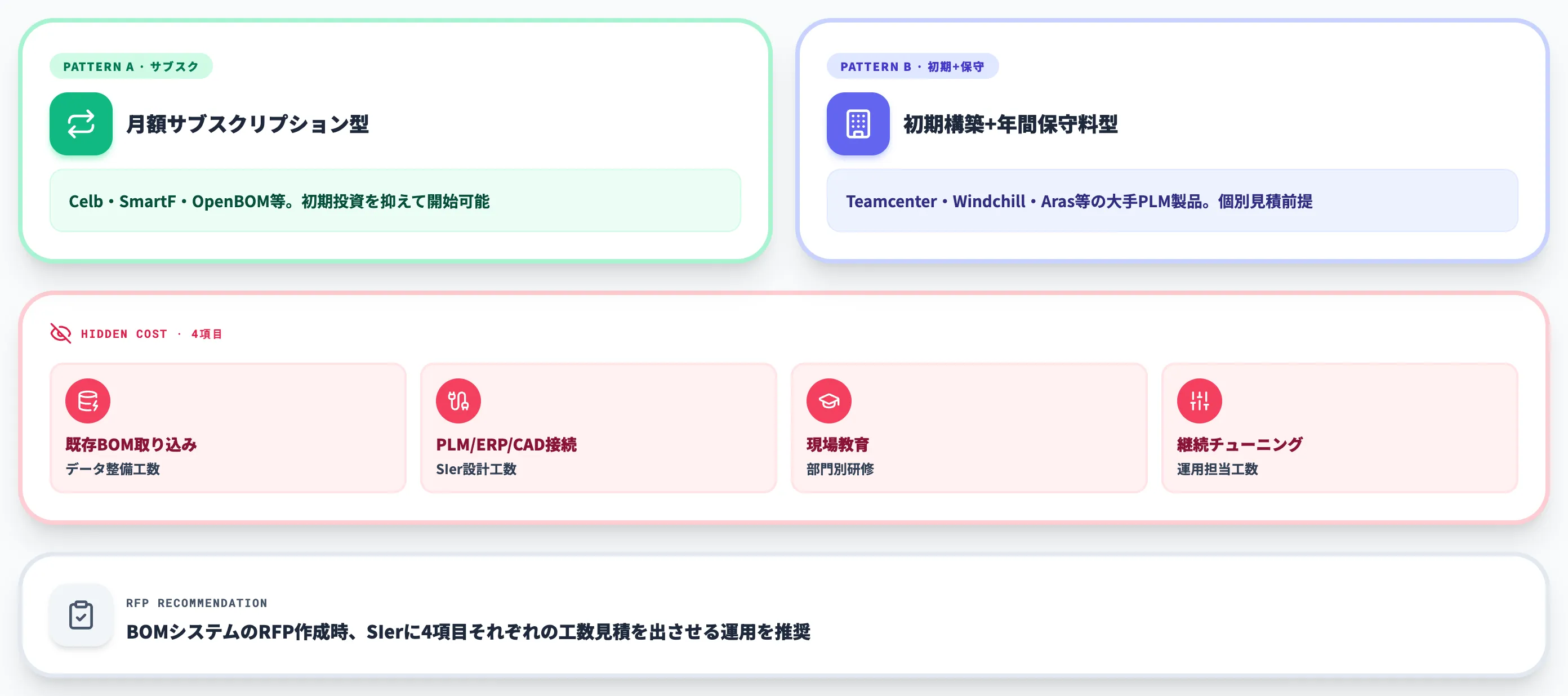Select the PATTERN B・初期+保守 badge
Image resolution: width=1568 pixels, height=696 pixels.
912,66
